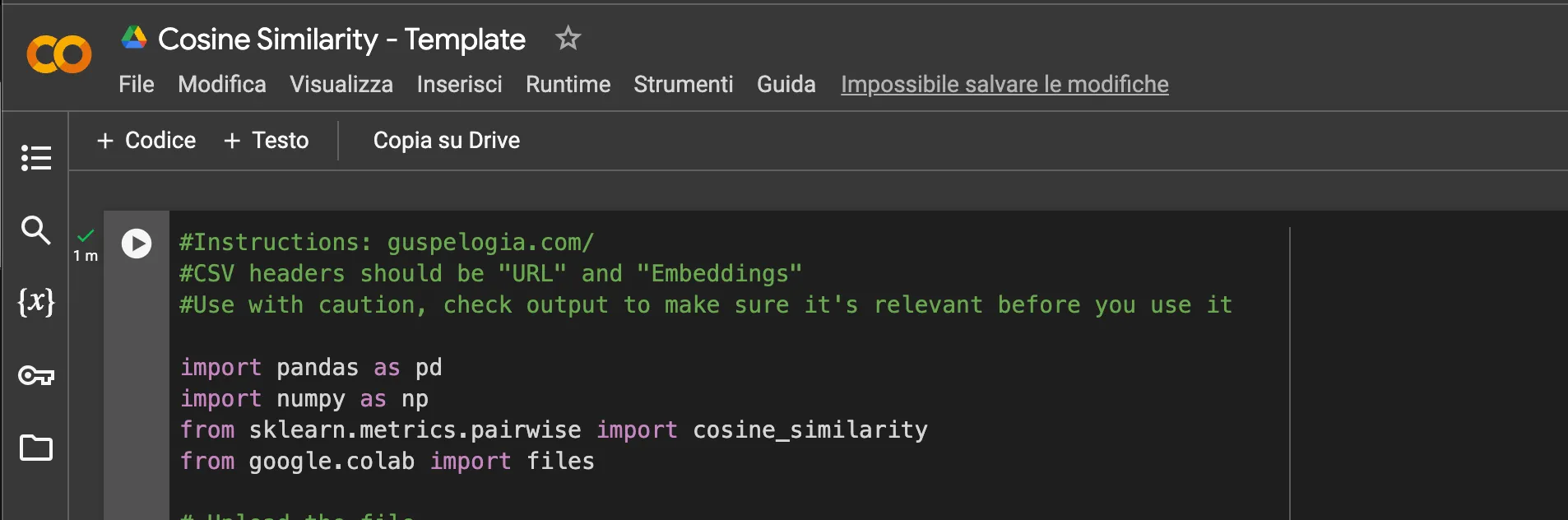
Task: Open the table of contents sidebar
Action: click(x=35, y=158)
